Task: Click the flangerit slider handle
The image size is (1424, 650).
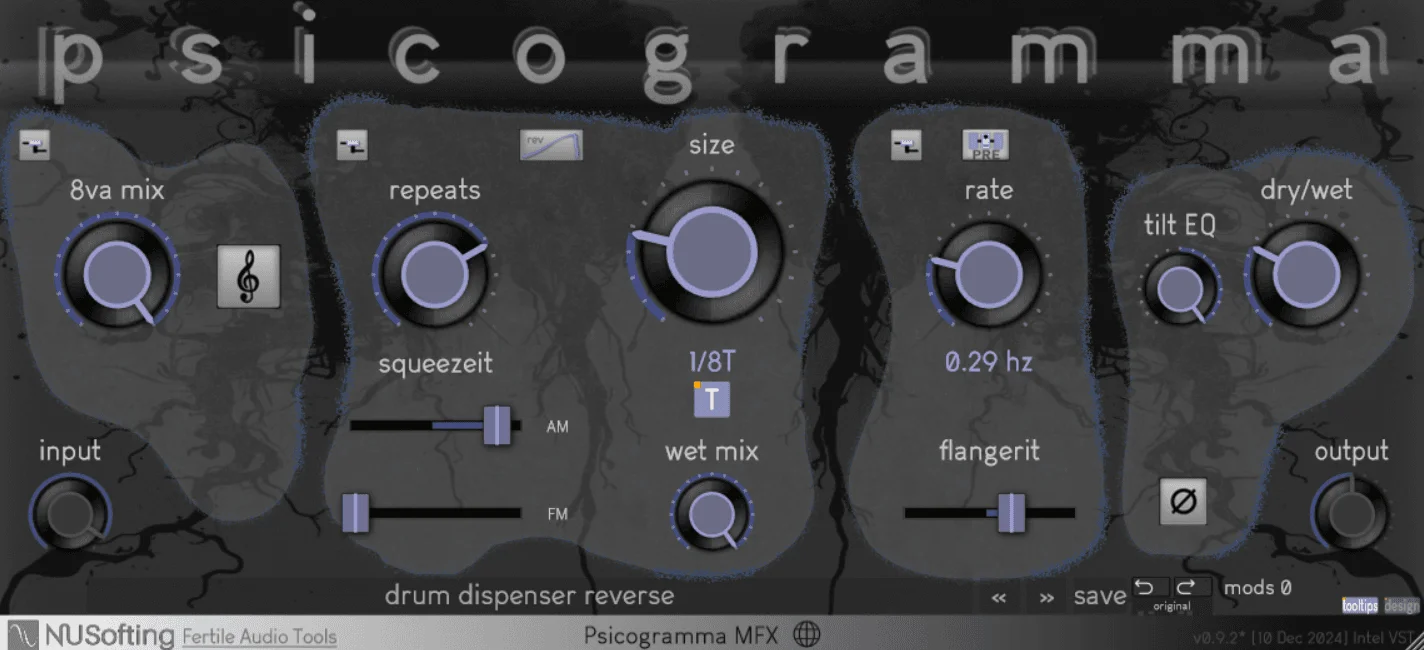Action: [x=1012, y=512]
